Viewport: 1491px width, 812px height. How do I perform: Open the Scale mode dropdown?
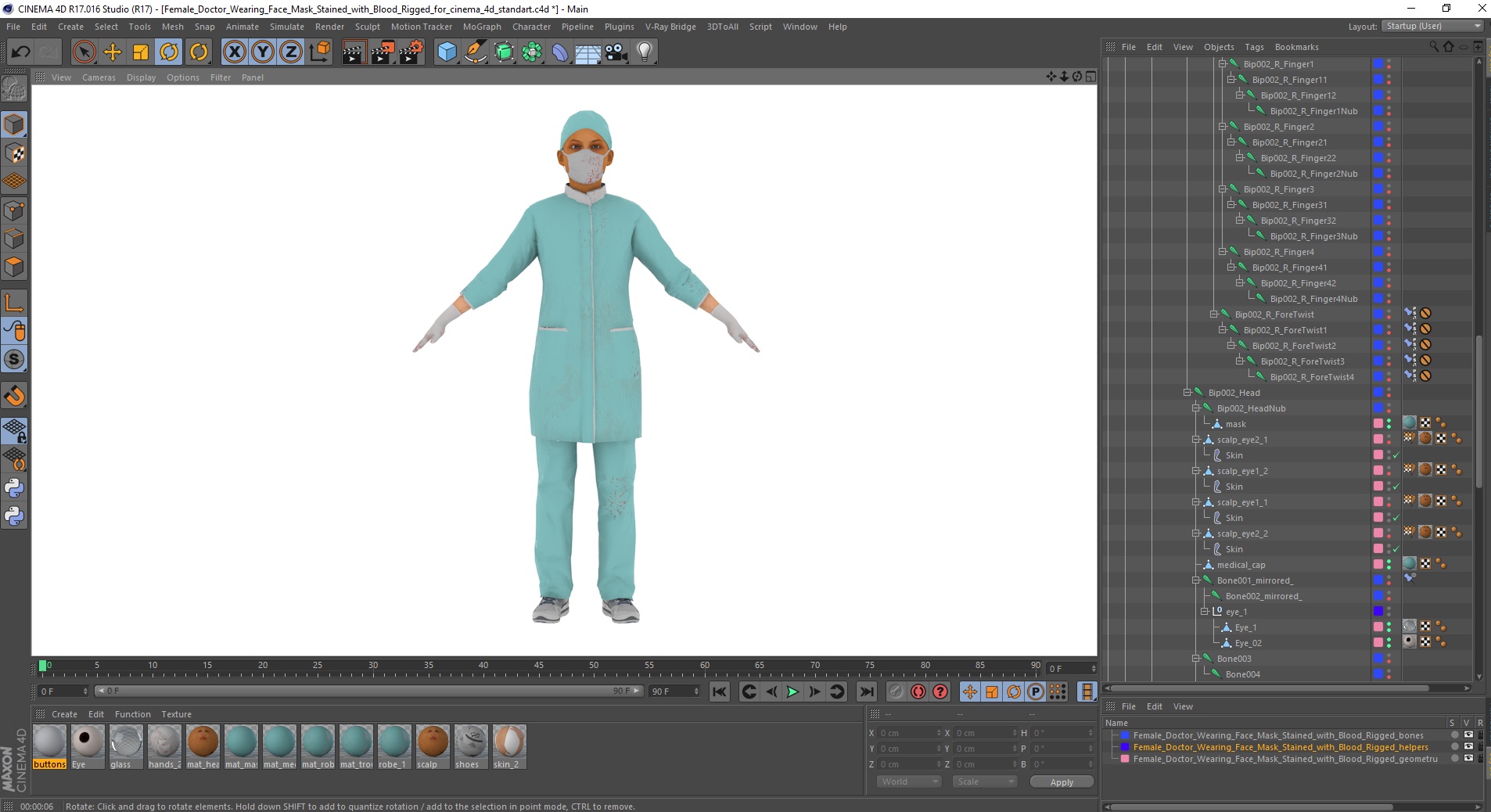point(984,781)
